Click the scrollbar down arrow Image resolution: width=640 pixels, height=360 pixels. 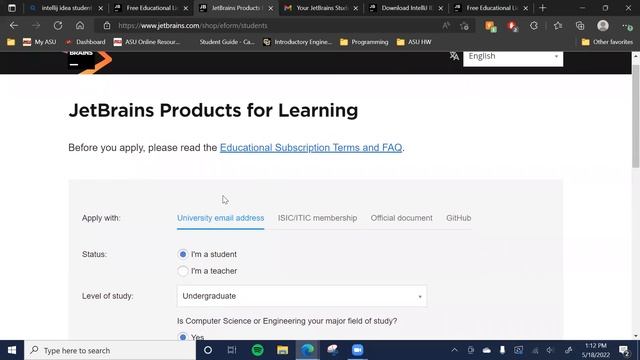636,336
